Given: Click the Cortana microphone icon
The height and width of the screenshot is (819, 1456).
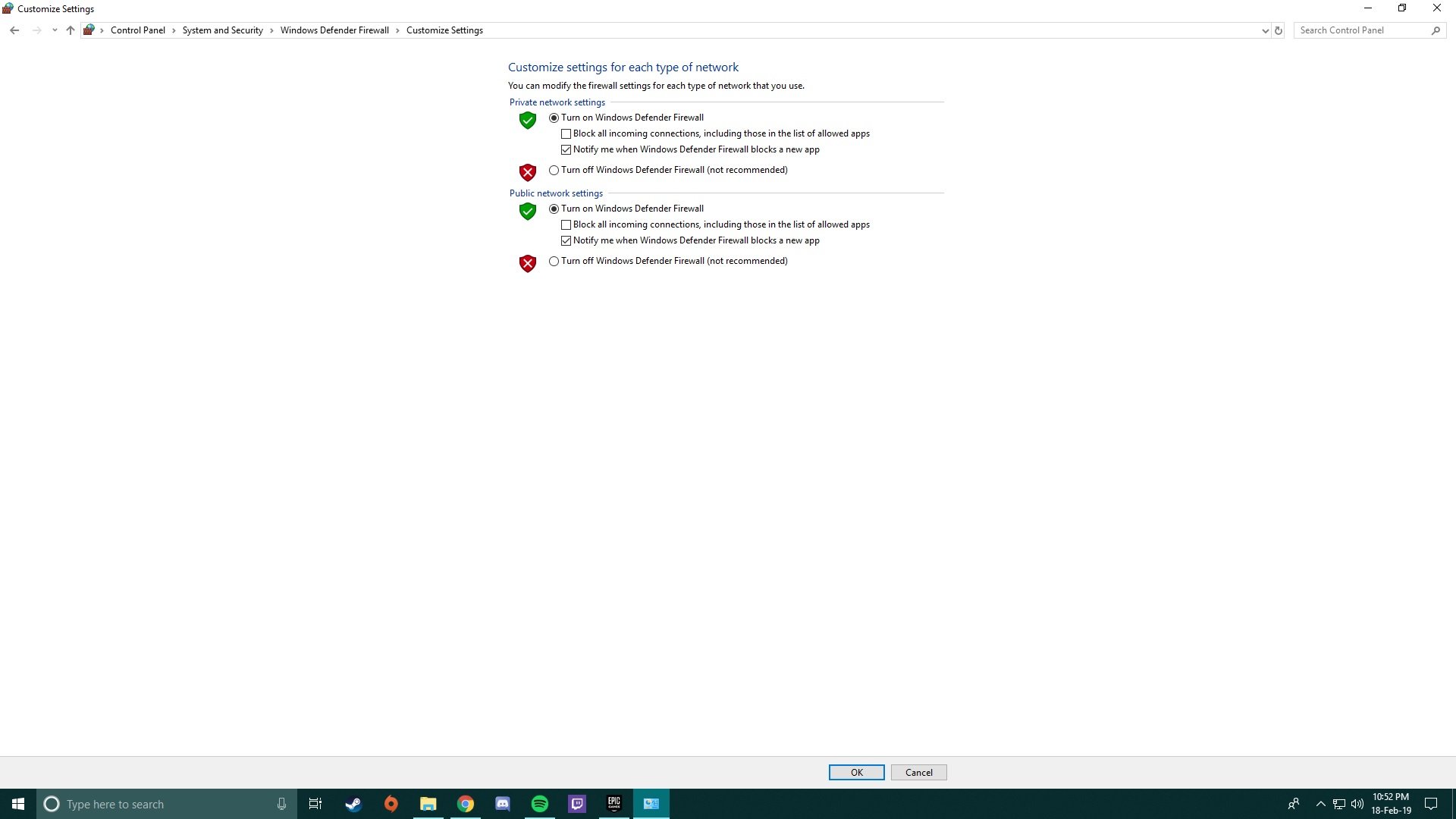Looking at the screenshot, I should point(281,804).
